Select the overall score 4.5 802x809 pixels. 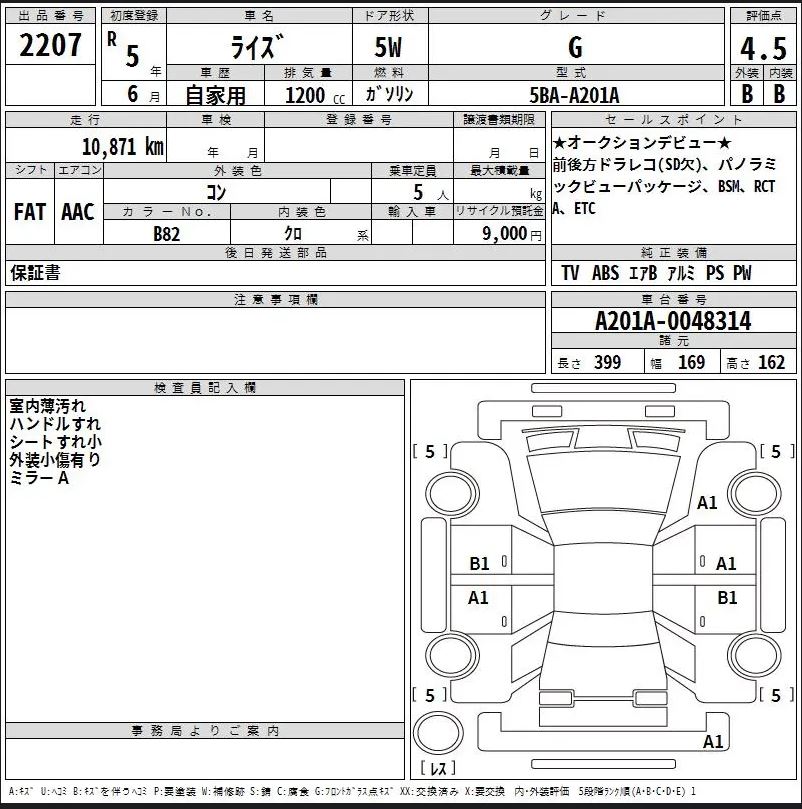click(763, 48)
